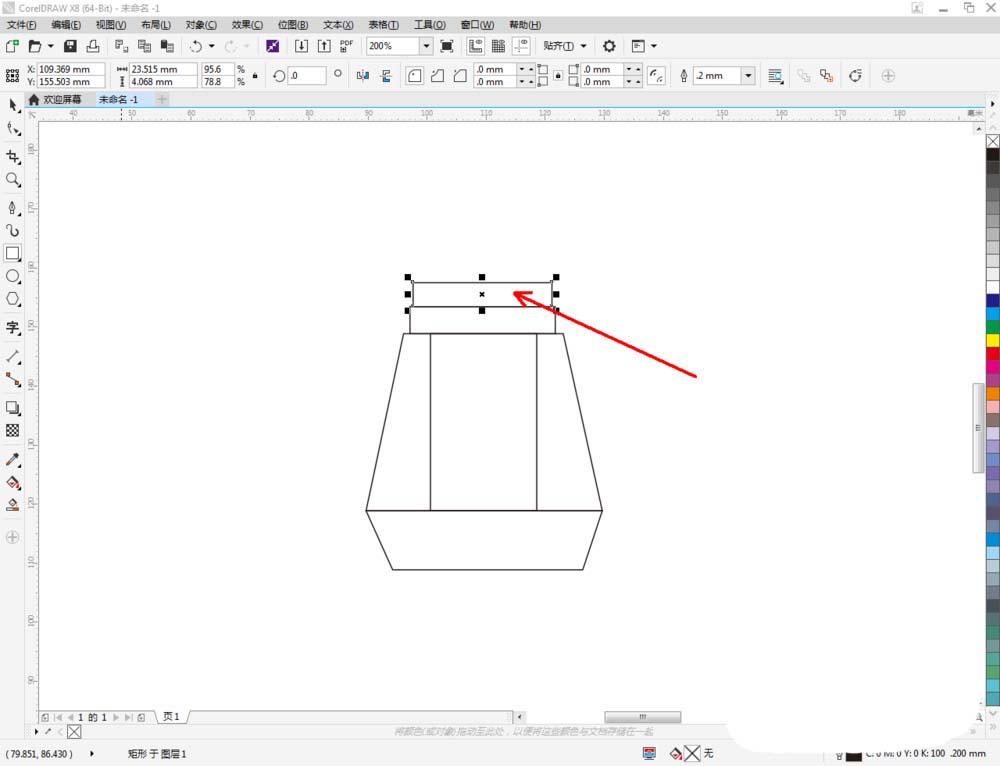1000x766 pixels.
Task: Select the Crop tool
Action: click(x=13, y=157)
